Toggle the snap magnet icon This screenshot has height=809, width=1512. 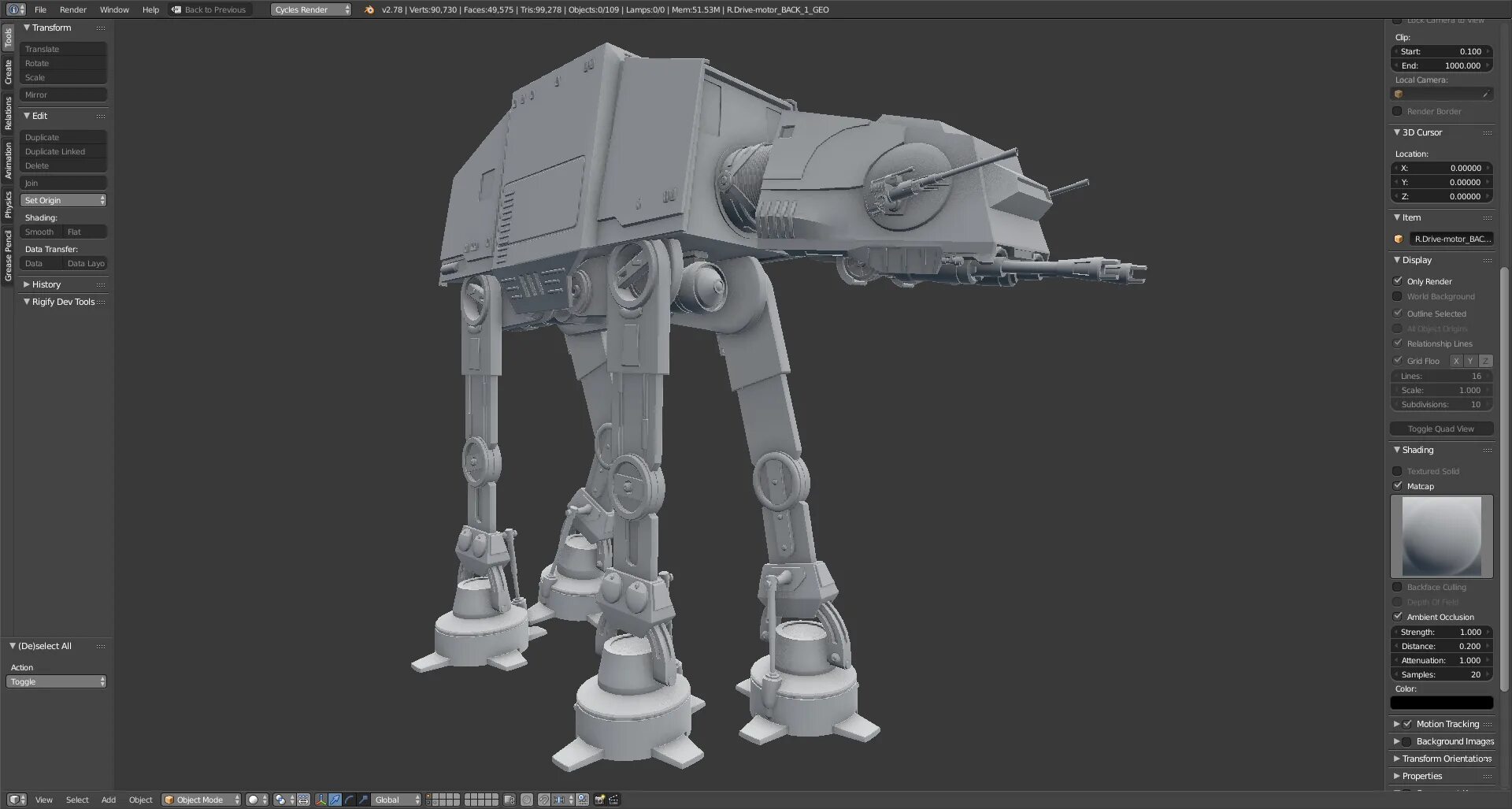tap(543, 800)
